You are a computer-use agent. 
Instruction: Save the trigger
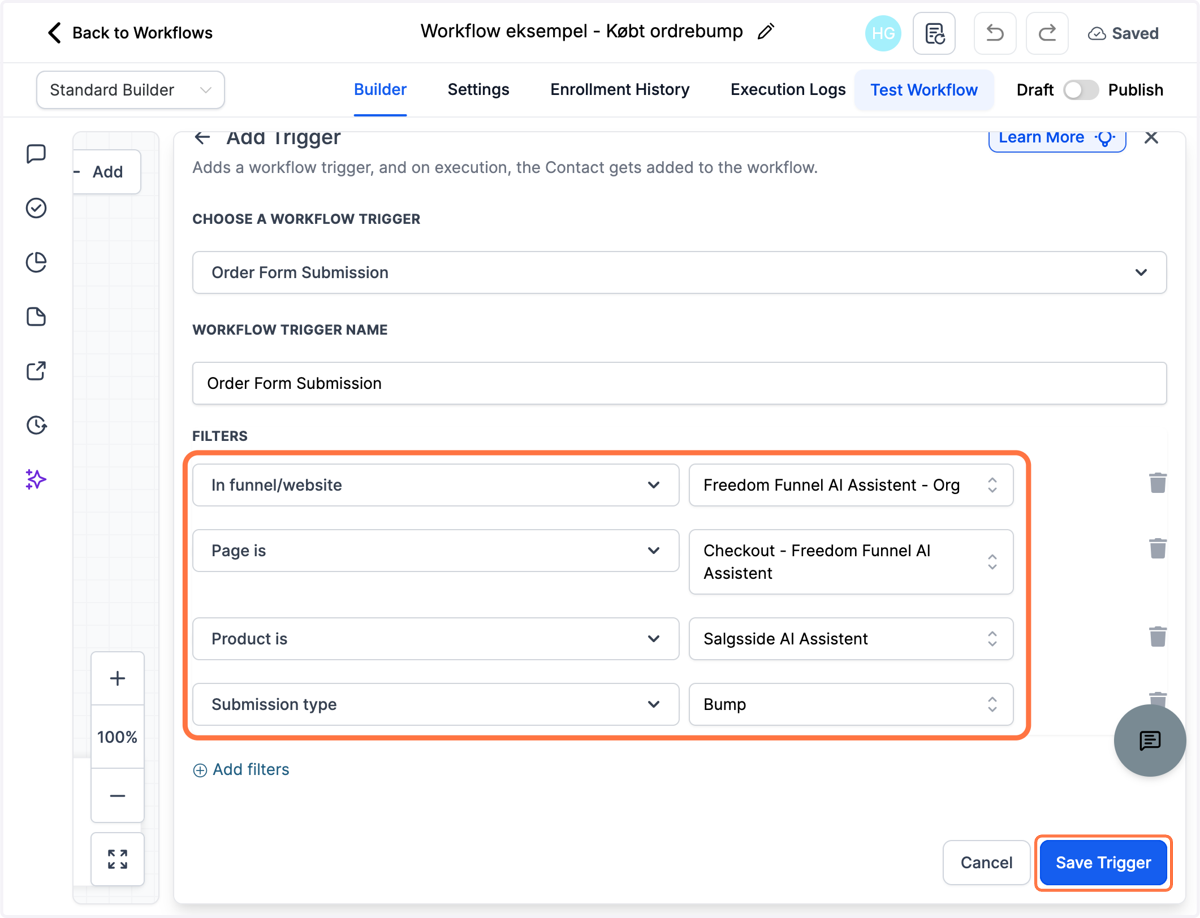pyautogui.click(x=1103, y=862)
